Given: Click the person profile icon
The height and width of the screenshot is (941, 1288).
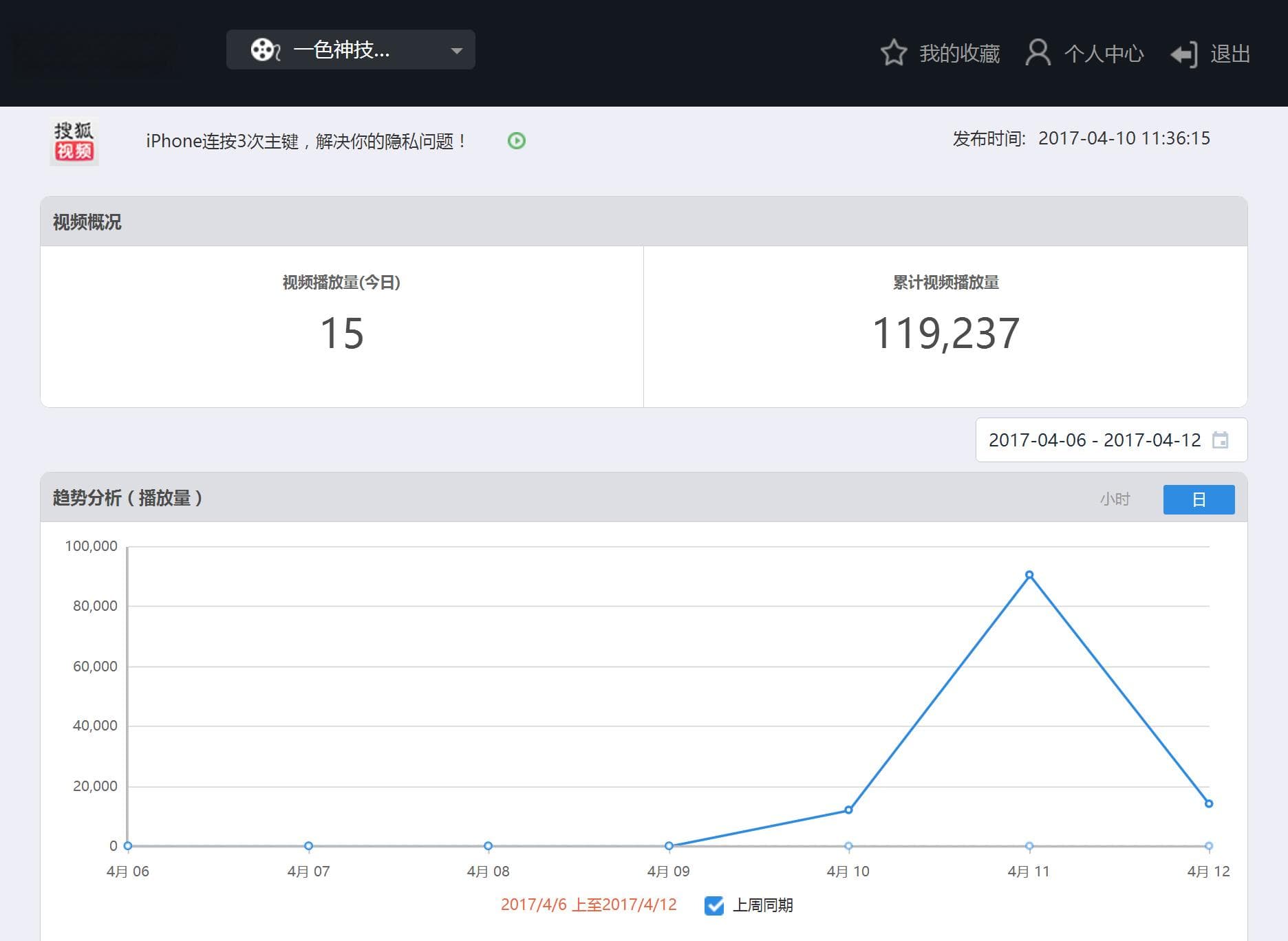Looking at the screenshot, I should point(1038,52).
